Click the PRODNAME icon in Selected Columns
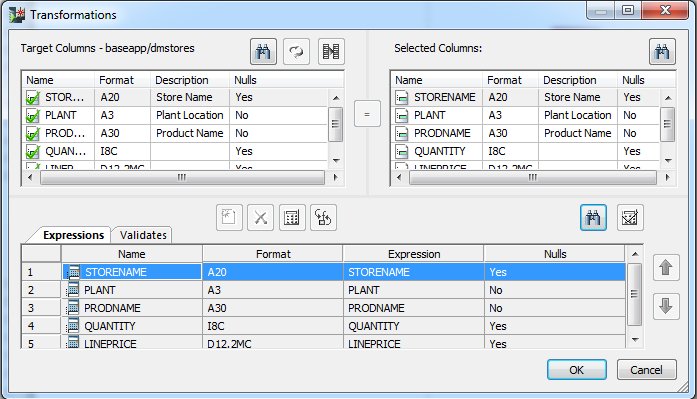 click(402, 134)
